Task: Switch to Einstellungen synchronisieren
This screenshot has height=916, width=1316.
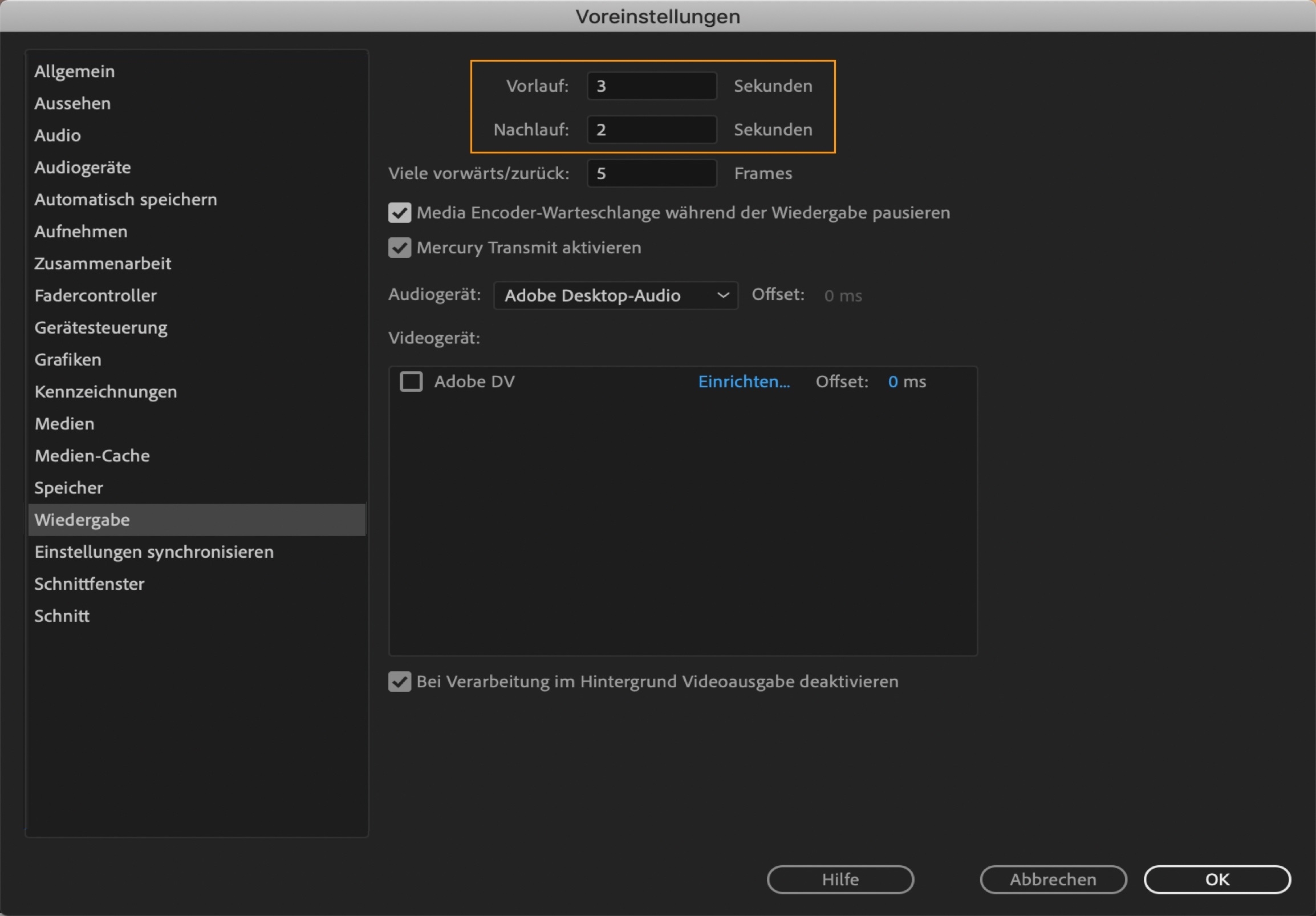Action: (153, 552)
